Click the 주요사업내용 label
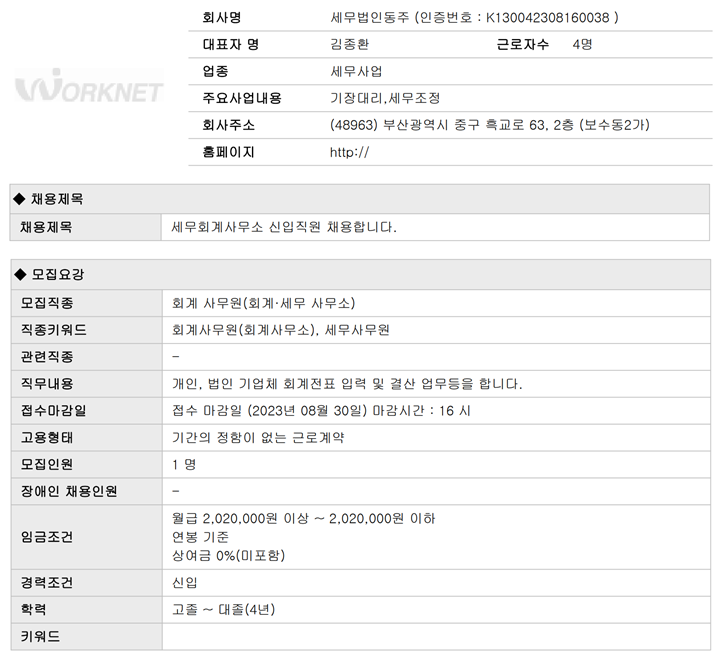This screenshot has height=662, width=724. click(241, 98)
